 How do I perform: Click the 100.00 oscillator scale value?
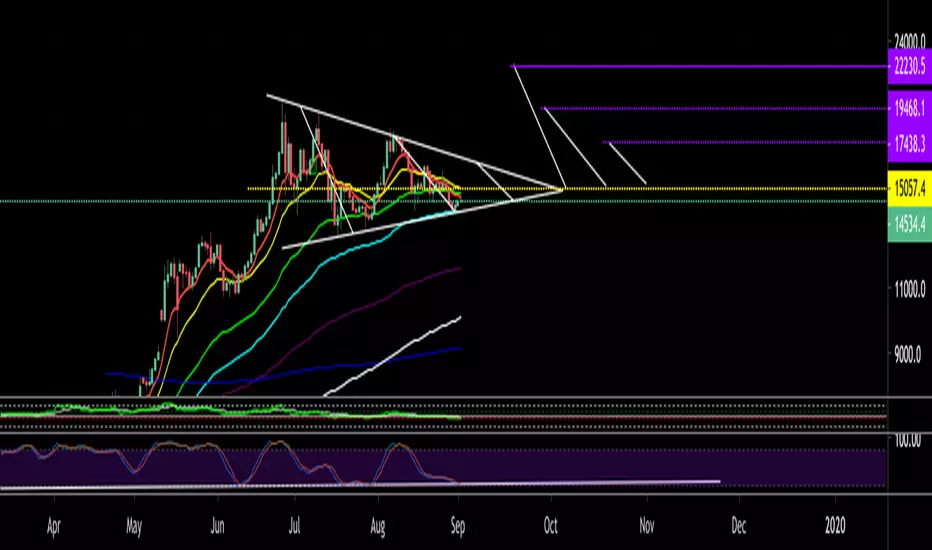(907, 441)
